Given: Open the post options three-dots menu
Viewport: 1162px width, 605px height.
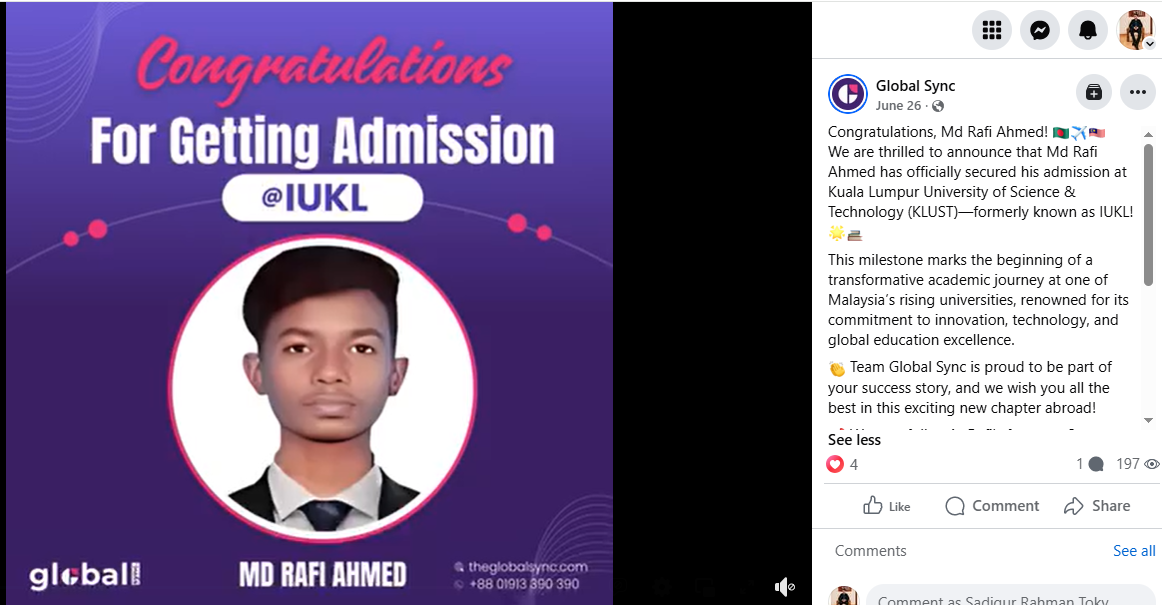Looking at the screenshot, I should pyautogui.click(x=1138, y=93).
